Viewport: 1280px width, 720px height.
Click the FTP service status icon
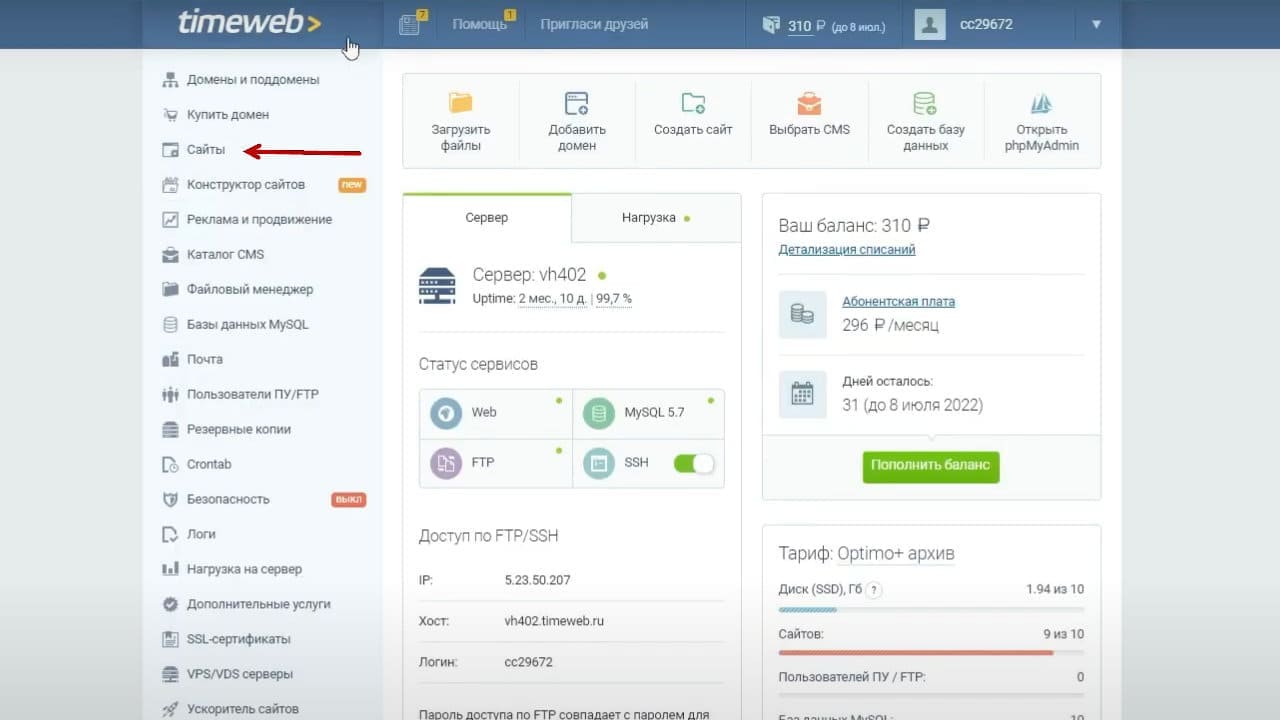click(x=446, y=463)
